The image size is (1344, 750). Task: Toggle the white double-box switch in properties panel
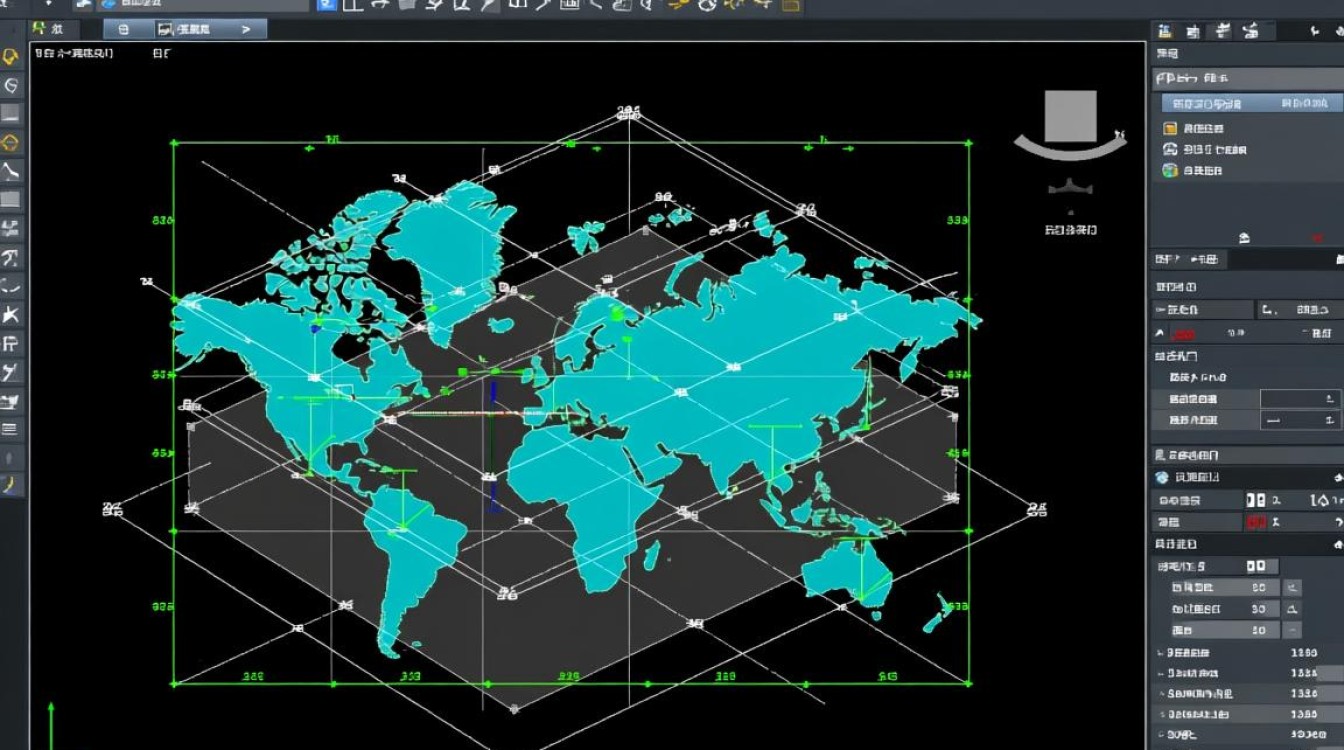(1256, 500)
